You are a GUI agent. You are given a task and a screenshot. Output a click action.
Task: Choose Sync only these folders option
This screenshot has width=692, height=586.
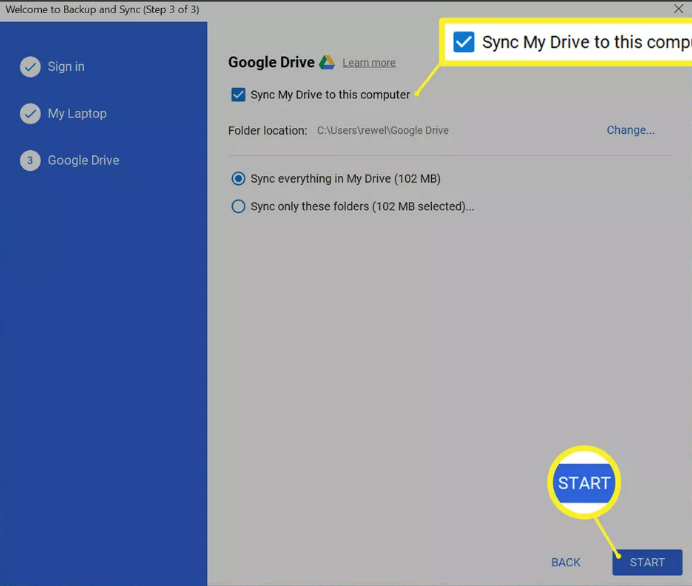(238, 206)
